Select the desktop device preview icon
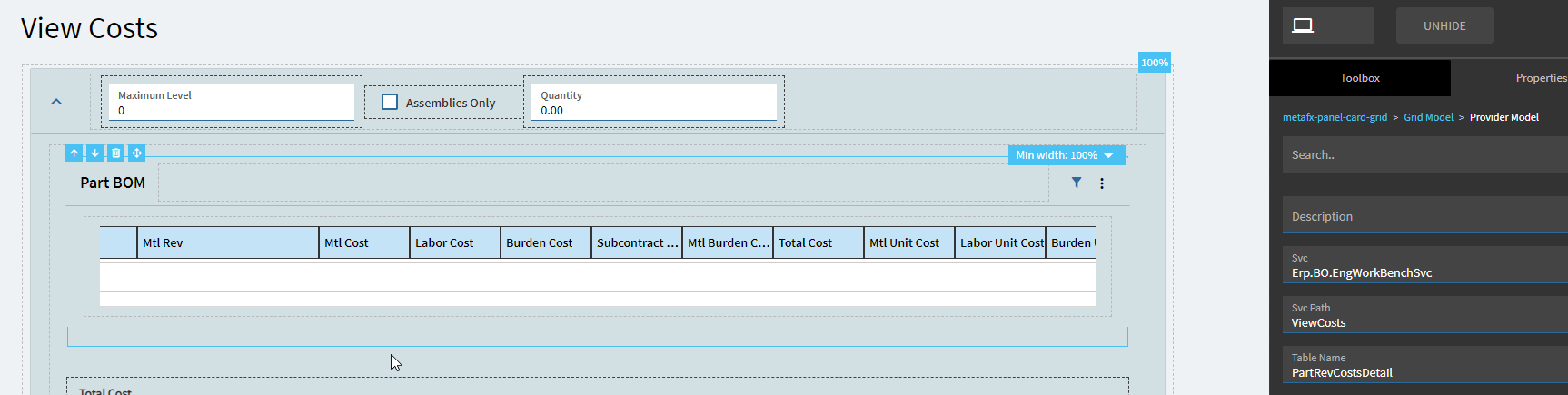 1303,25
